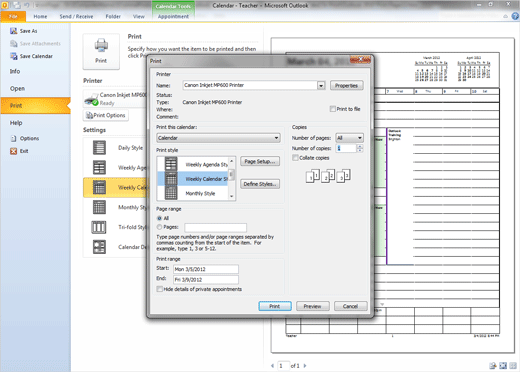This screenshot has height=372, width=520.
Task: Click Actual Size preview icon bottom right
Action: [x=493, y=366]
